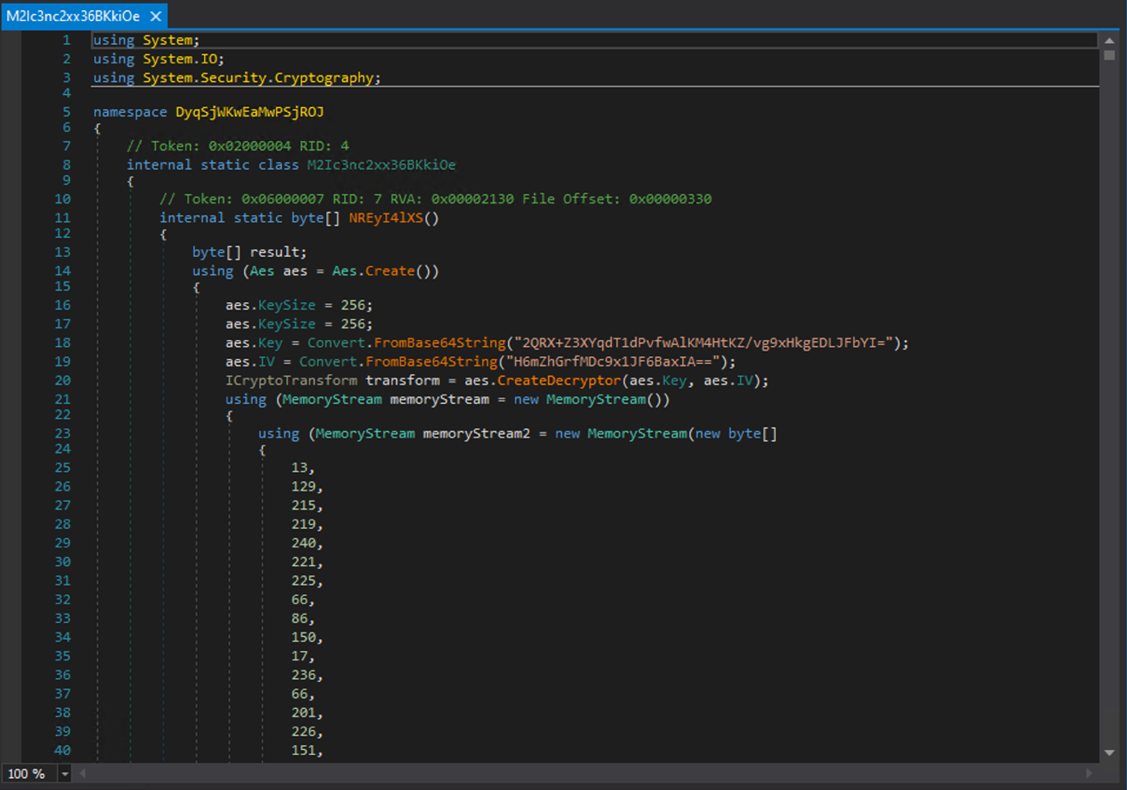Click the IV string "H6mZhGrfMDc9x1JF6BaxIA=="
Image resolution: width=1127 pixels, height=790 pixels.
click(x=613, y=362)
